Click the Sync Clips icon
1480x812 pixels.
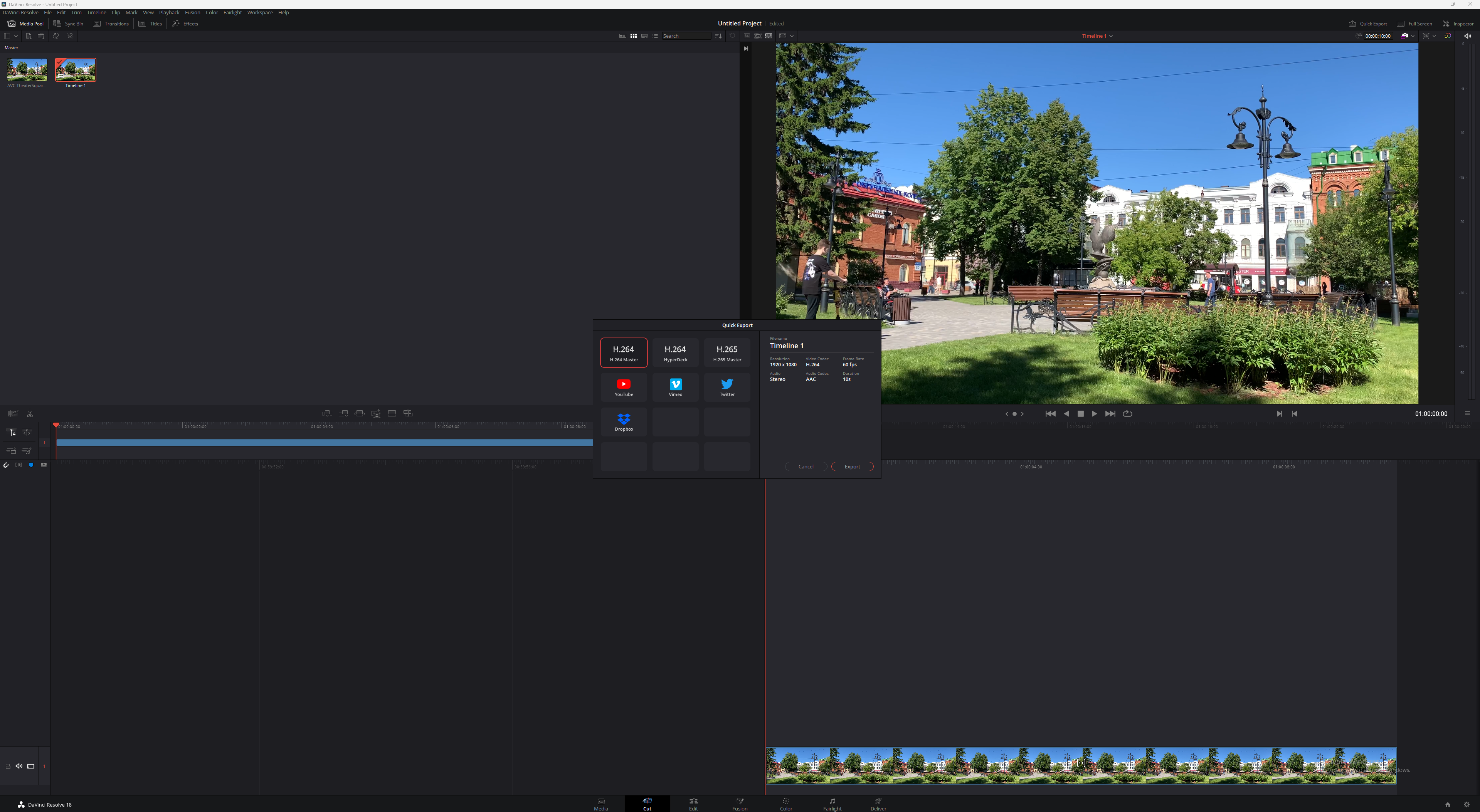(x=56, y=35)
